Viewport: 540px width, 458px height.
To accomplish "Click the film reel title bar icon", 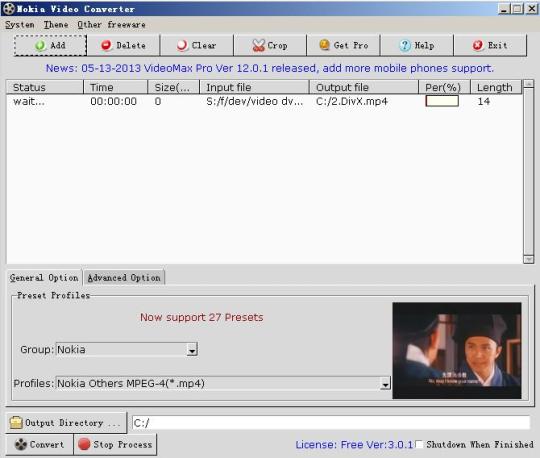I will (x=9, y=9).
